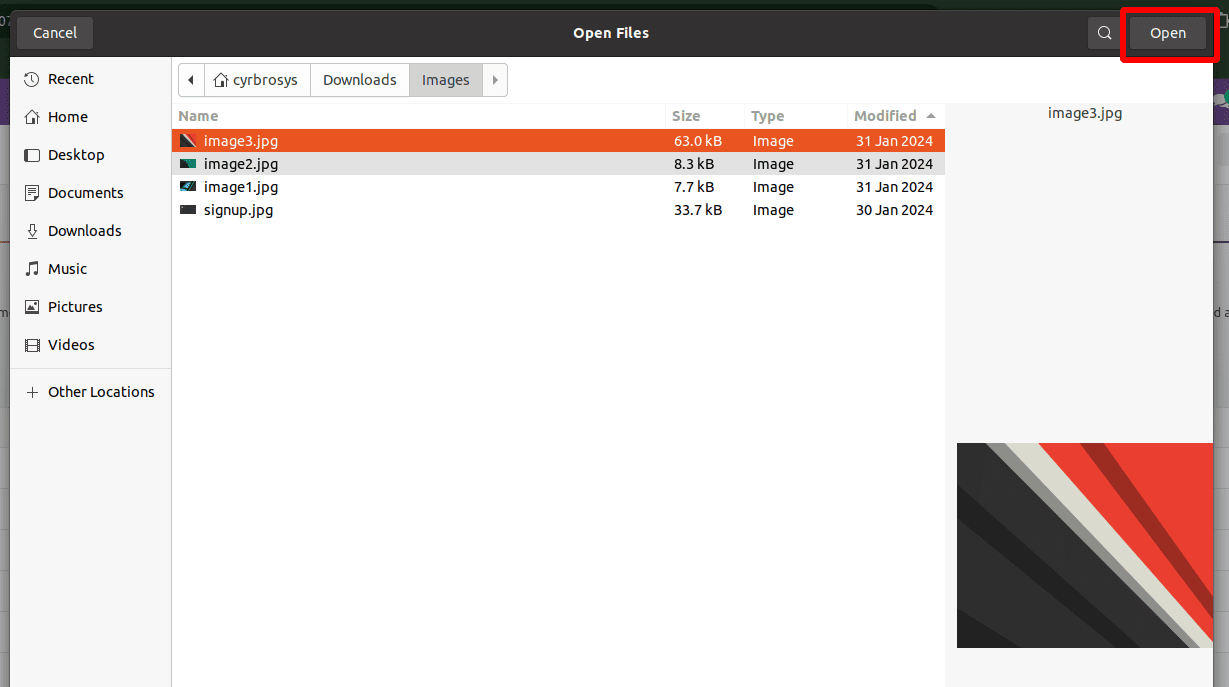Click the image3.jpg preview filename label

coord(1085,113)
